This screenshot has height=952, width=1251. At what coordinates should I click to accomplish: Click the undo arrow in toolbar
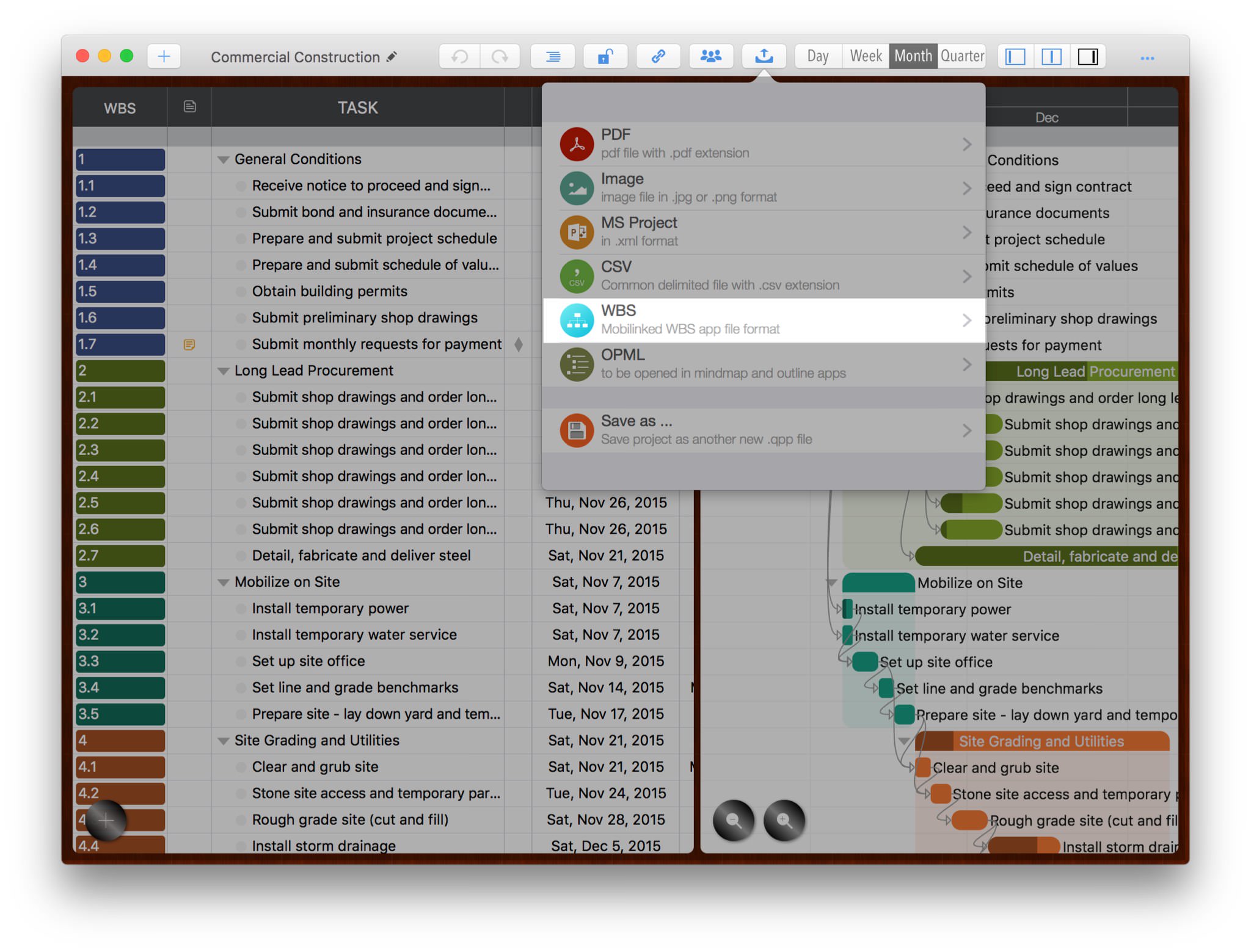click(459, 57)
